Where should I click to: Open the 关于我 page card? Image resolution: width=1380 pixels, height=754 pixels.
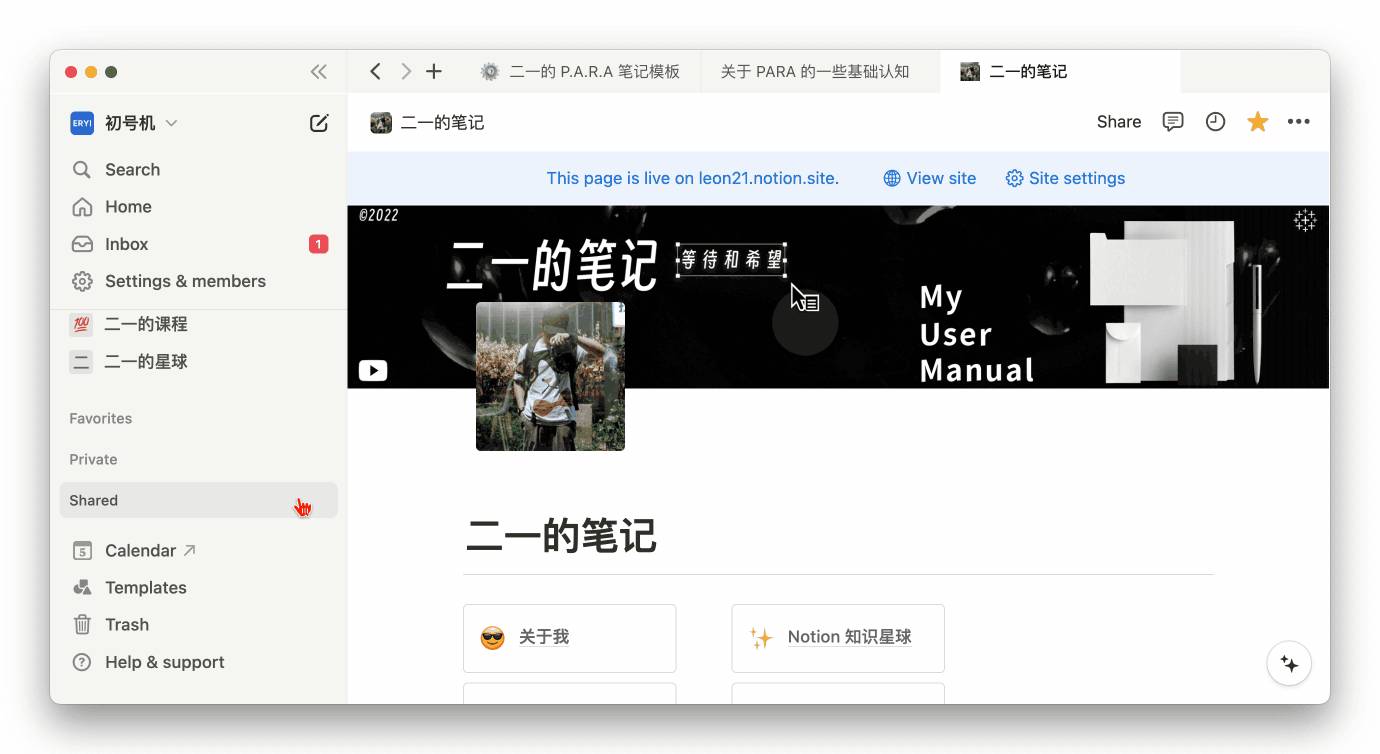(569, 638)
